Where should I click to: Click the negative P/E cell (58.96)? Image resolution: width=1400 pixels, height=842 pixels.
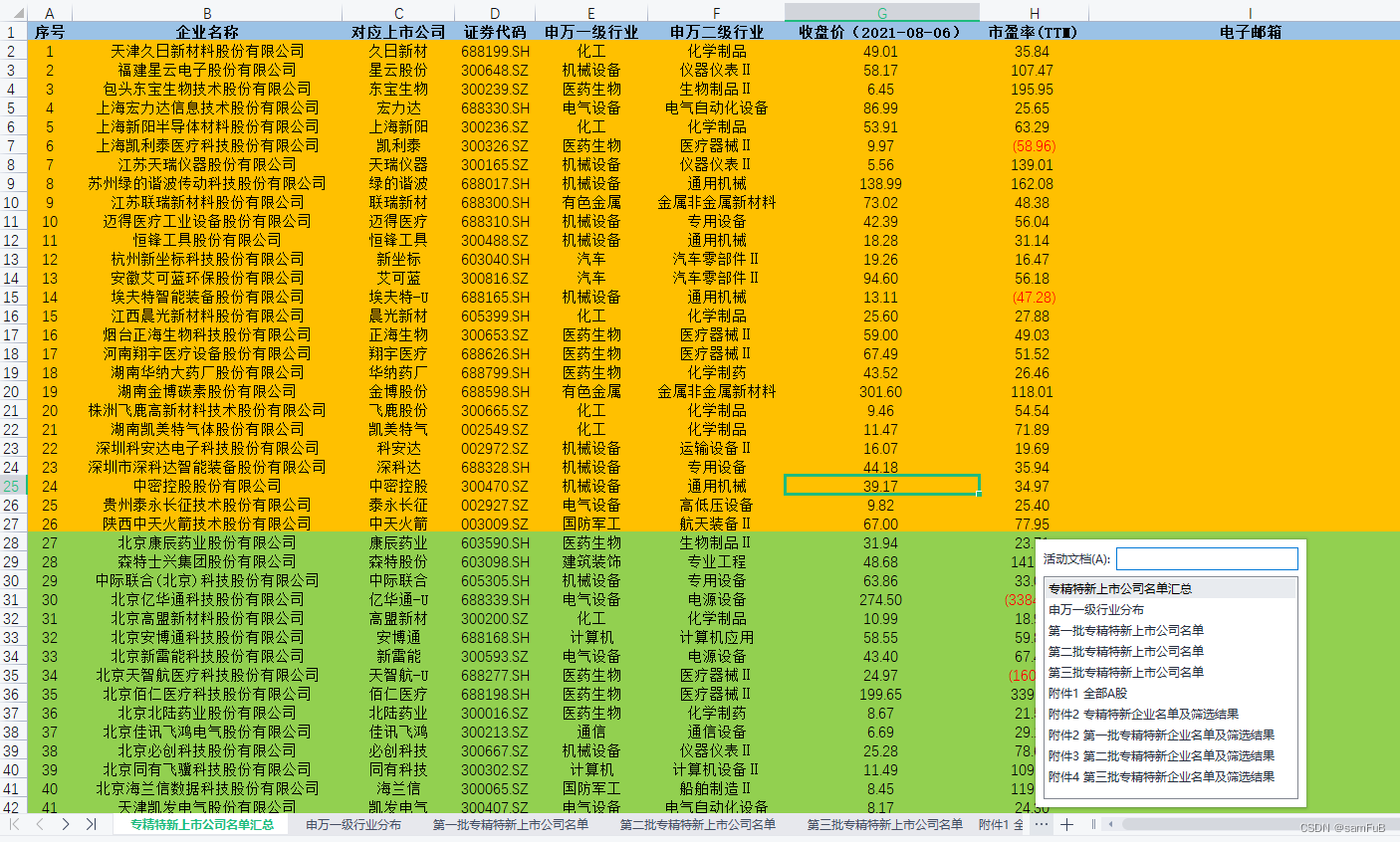click(1034, 145)
